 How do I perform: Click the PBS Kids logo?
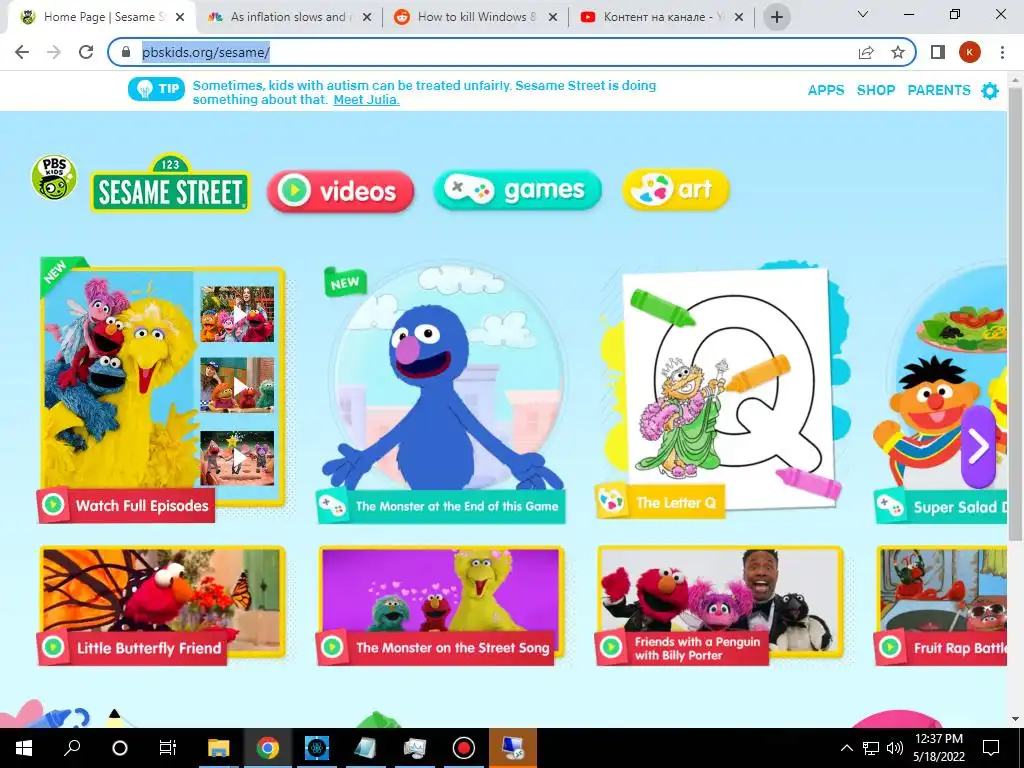click(54, 177)
